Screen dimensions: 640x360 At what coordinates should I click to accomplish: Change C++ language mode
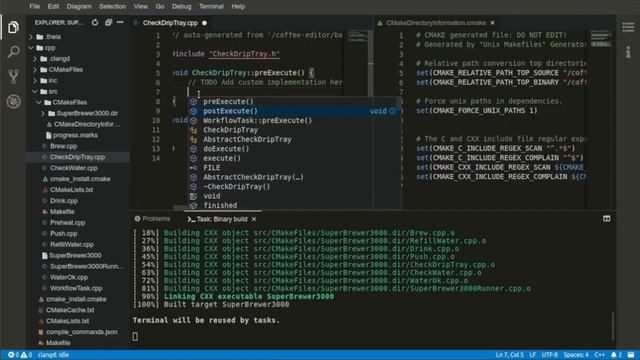(599, 355)
